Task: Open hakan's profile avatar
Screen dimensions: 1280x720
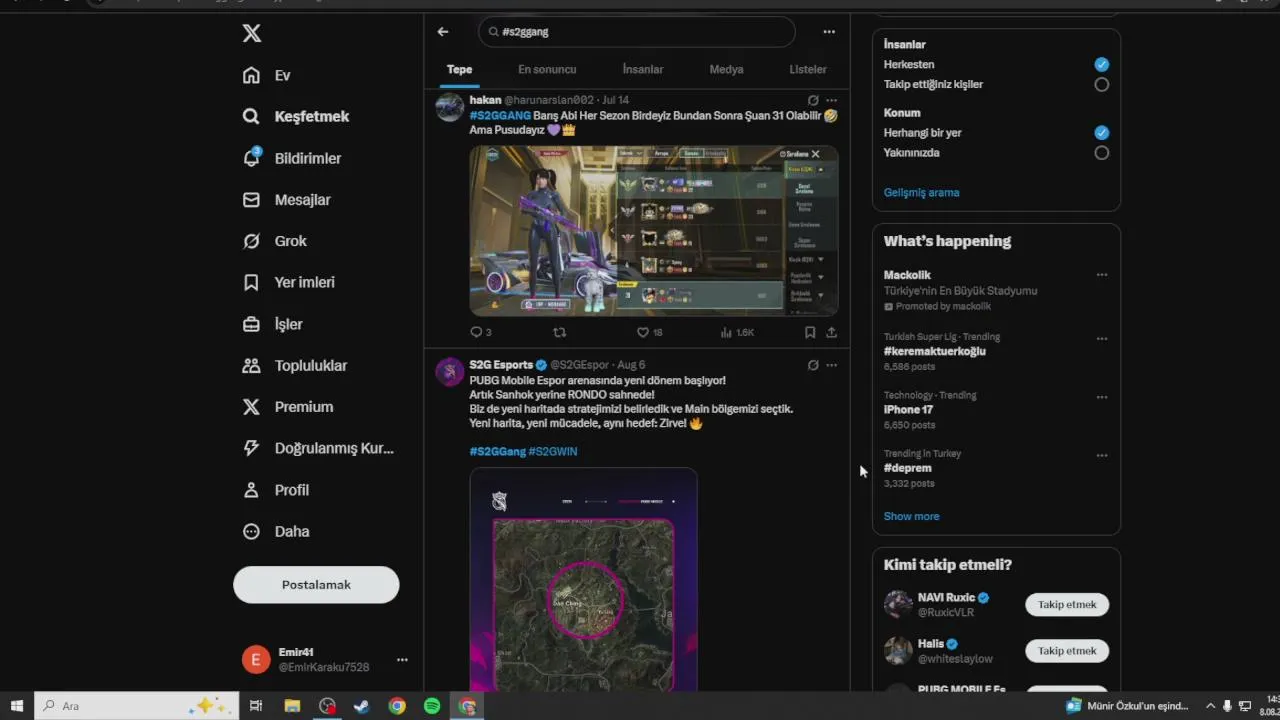Action: [450, 107]
